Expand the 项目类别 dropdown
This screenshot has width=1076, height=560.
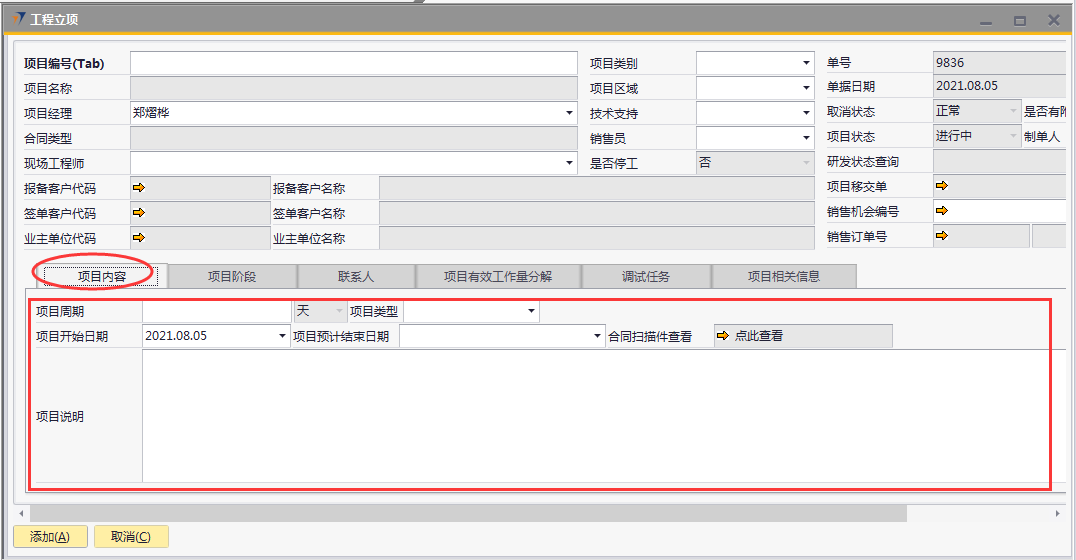click(x=806, y=63)
